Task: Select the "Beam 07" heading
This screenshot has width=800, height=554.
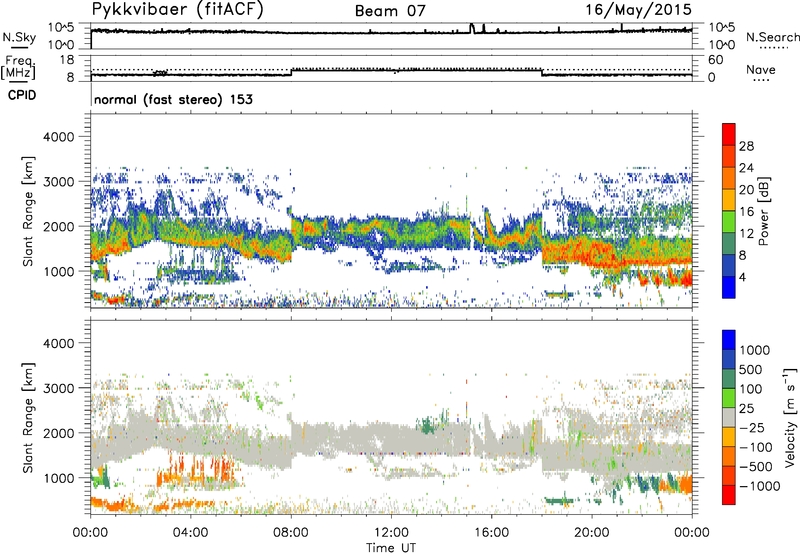Action: click(x=390, y=11)
